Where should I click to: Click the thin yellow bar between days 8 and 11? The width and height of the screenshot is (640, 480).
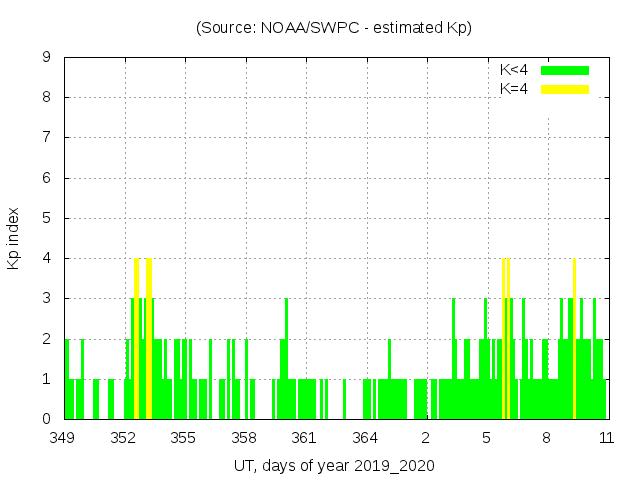(x=574, y=338)
